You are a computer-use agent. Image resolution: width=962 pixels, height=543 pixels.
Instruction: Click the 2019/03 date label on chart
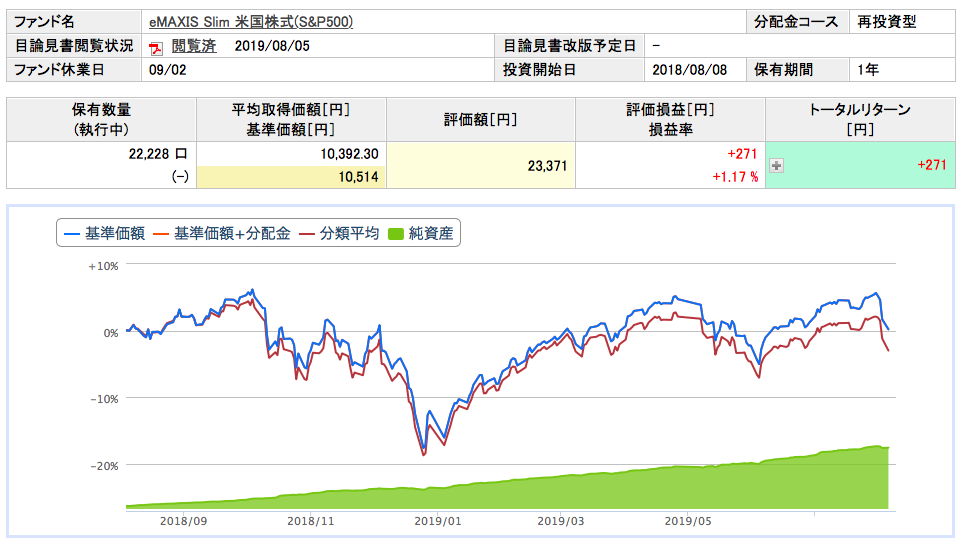[561, 522]
